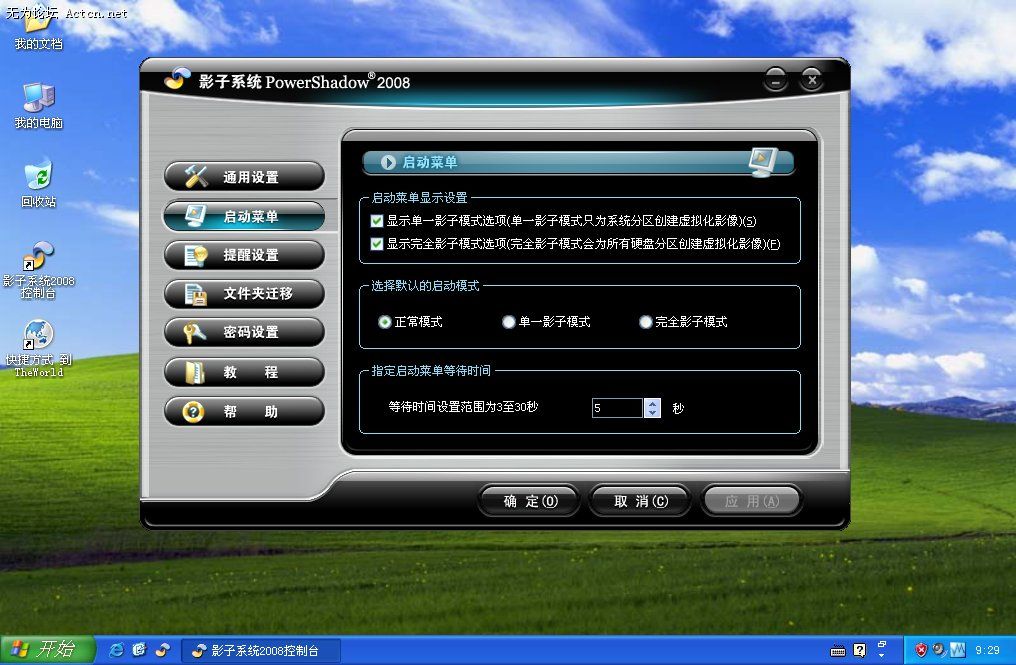The width and height of the screenshot is (1016, 665).
Task: Click the language bar help icon
Action: pyautogui.click(x=860, y=650)
